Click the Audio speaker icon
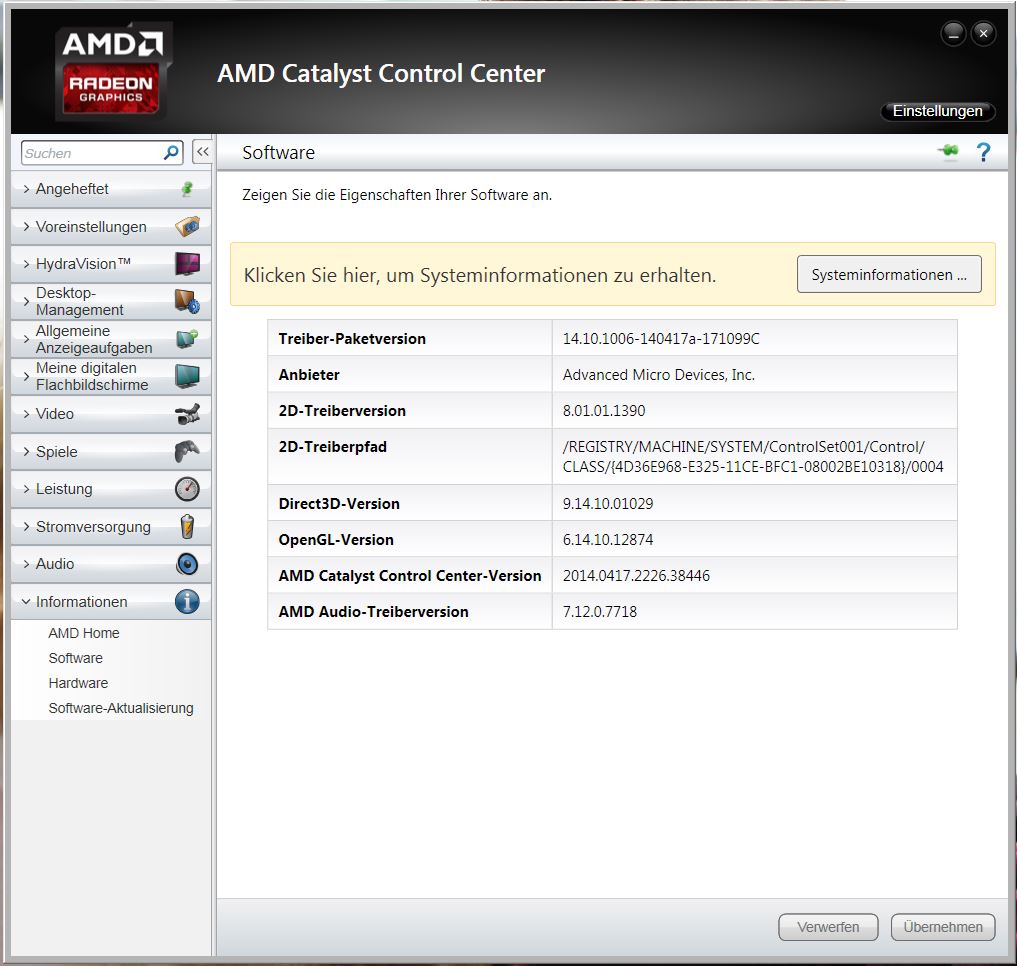 coord(187,564)
